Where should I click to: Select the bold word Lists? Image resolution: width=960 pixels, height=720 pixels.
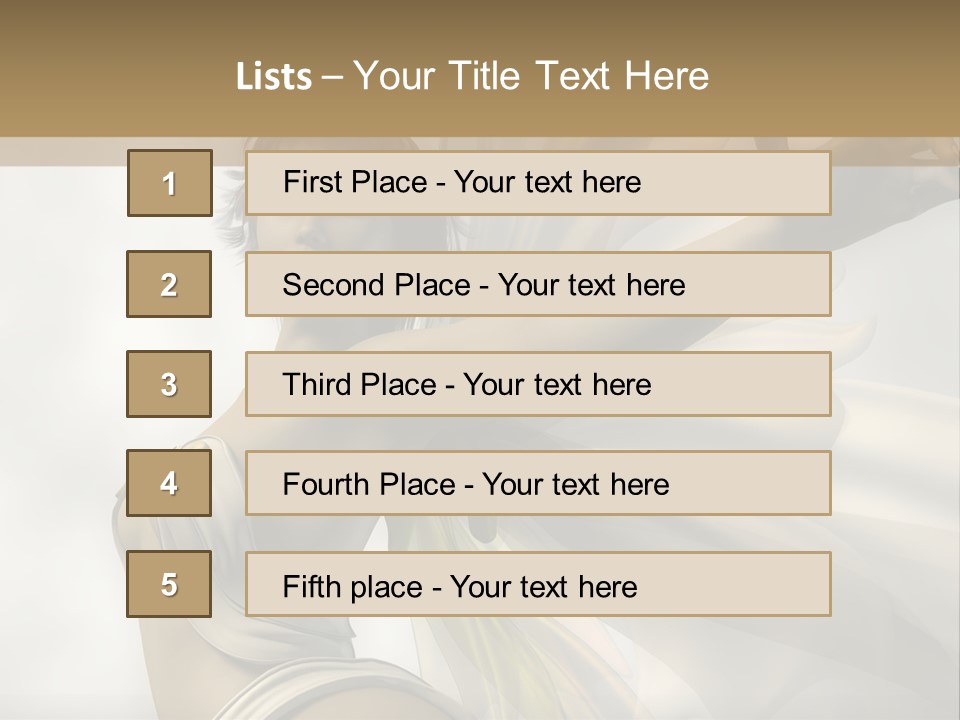tap(274, 77)
